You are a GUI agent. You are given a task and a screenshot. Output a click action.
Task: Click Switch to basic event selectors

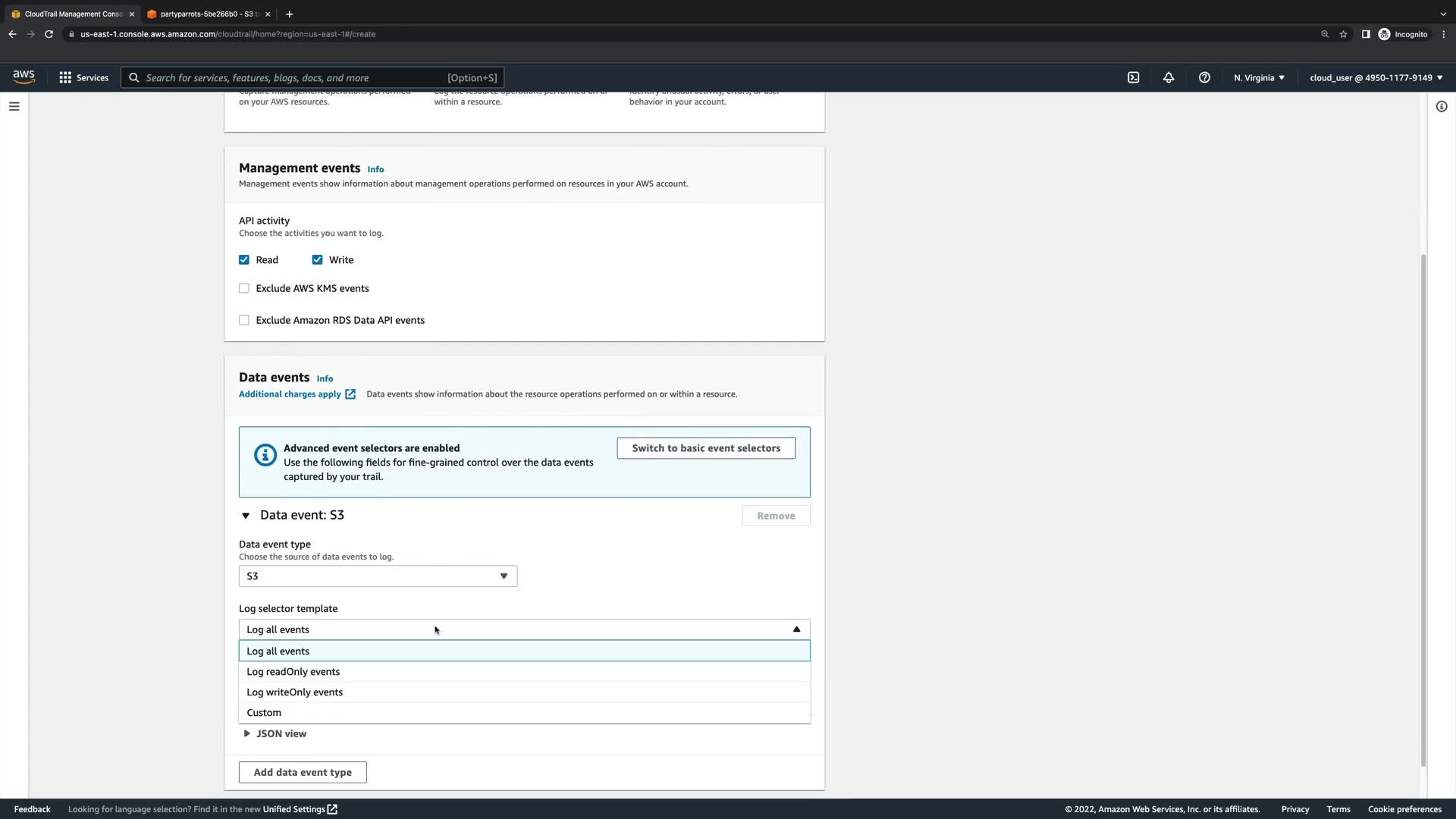click(x=705, y=448)
